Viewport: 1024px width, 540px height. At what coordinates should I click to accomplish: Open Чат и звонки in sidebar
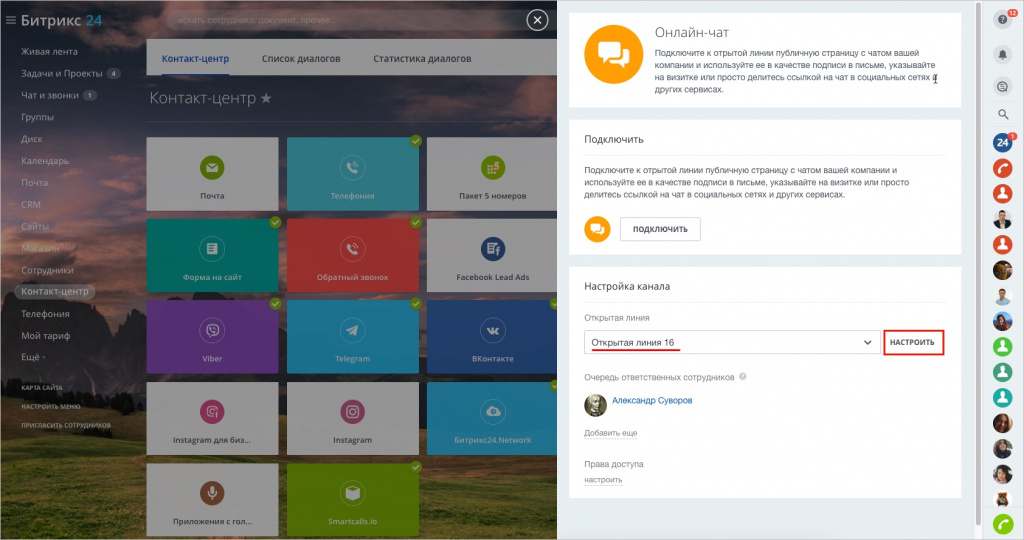50,95
